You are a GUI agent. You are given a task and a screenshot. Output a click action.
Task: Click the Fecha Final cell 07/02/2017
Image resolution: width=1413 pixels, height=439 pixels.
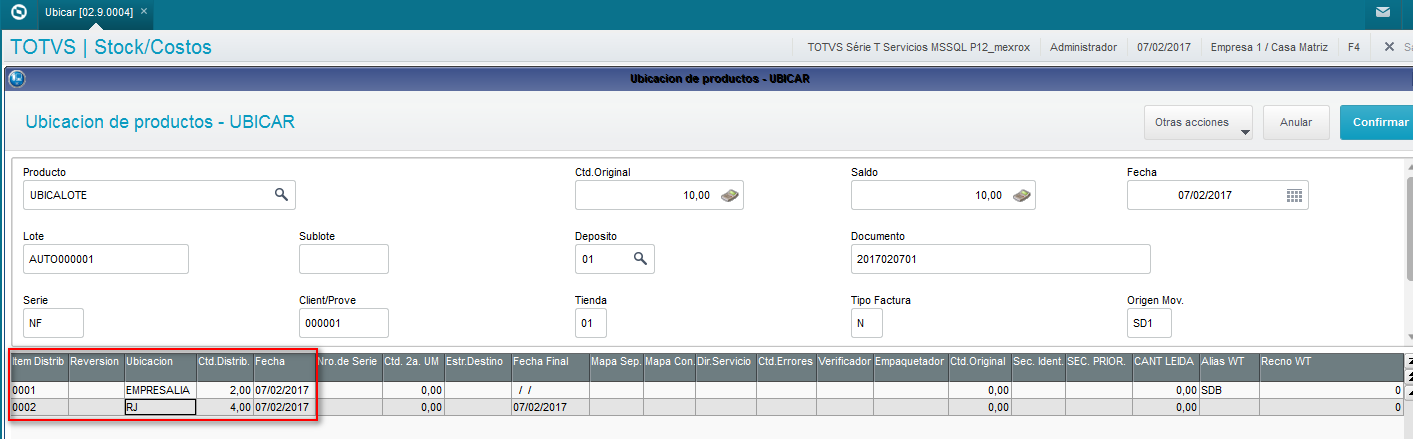coord(550,407)
